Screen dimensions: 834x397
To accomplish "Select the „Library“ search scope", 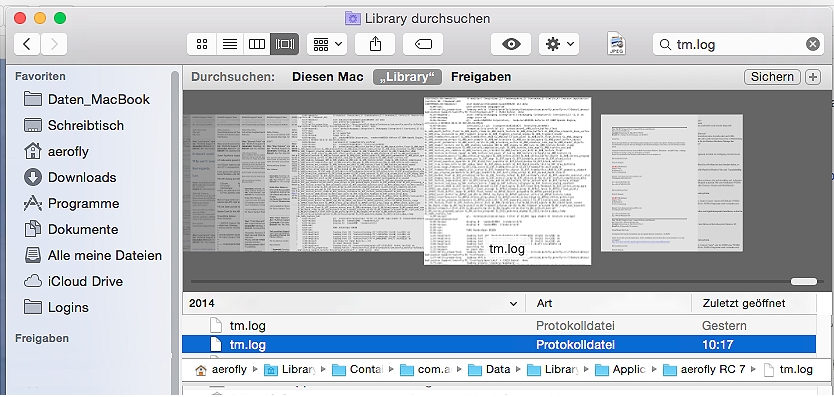I will (x=407, y=77).
